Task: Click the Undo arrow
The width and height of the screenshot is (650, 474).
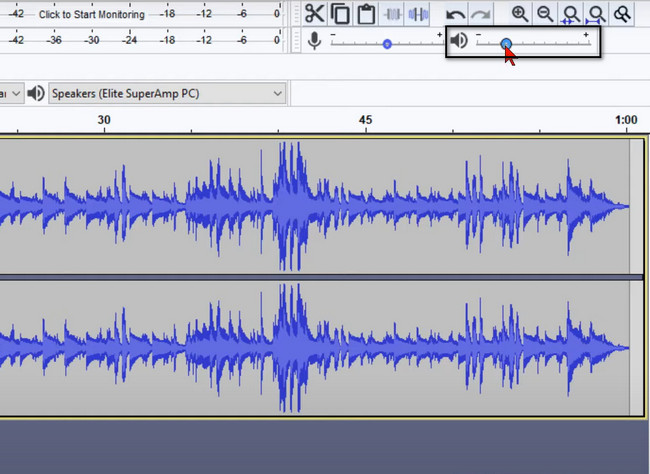Action: point(455,15)
